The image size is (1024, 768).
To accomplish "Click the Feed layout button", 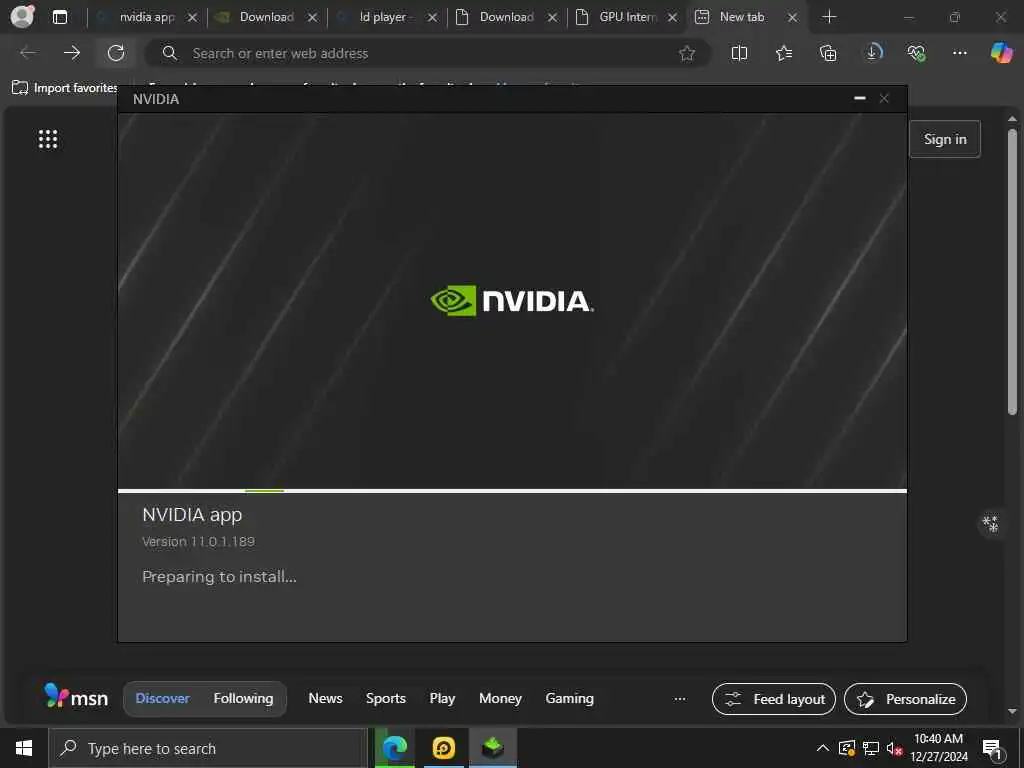I will (x=774, y=699).
